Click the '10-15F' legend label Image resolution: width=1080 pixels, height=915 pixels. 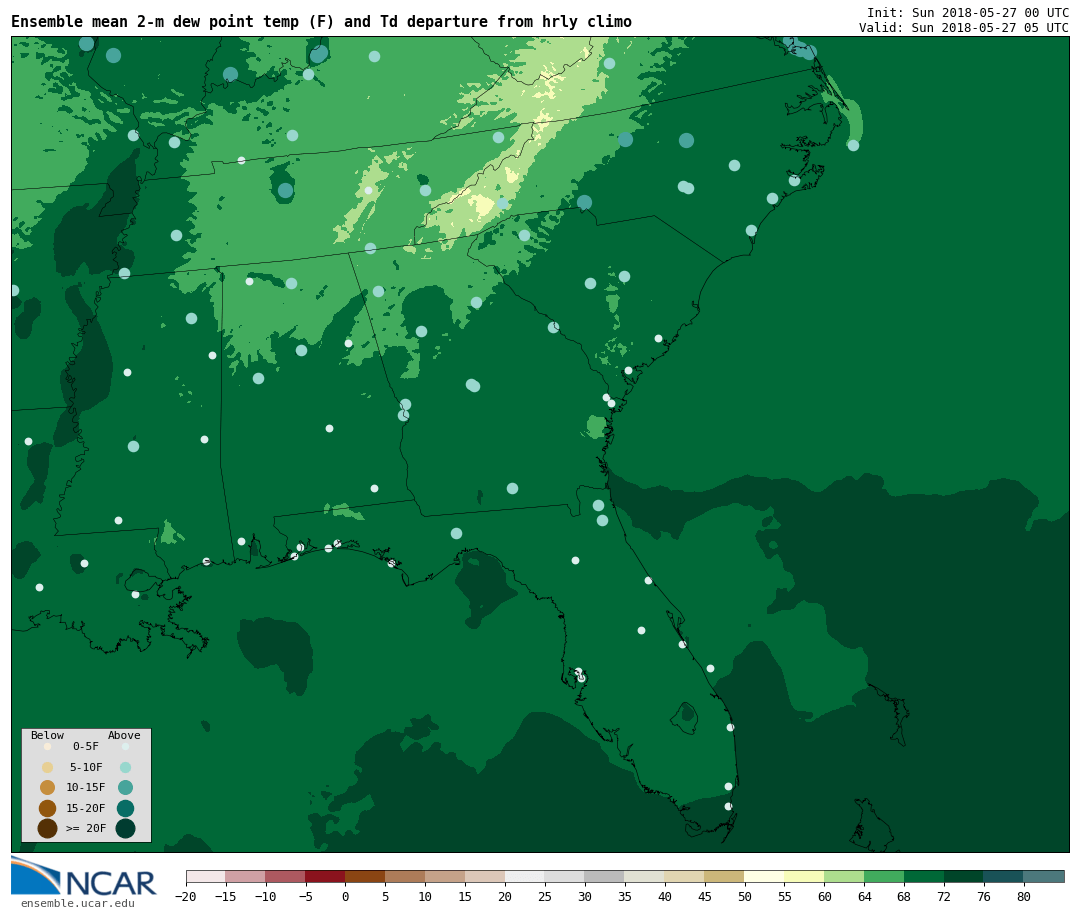click(86, 787)
